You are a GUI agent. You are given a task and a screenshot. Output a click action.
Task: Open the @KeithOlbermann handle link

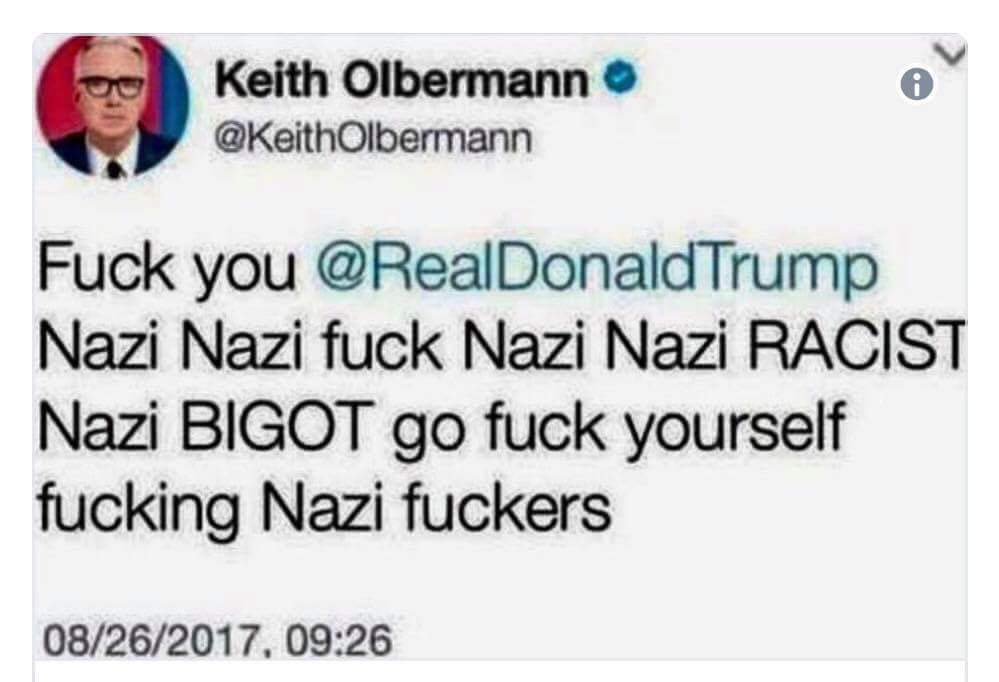(x=373, y=138)
